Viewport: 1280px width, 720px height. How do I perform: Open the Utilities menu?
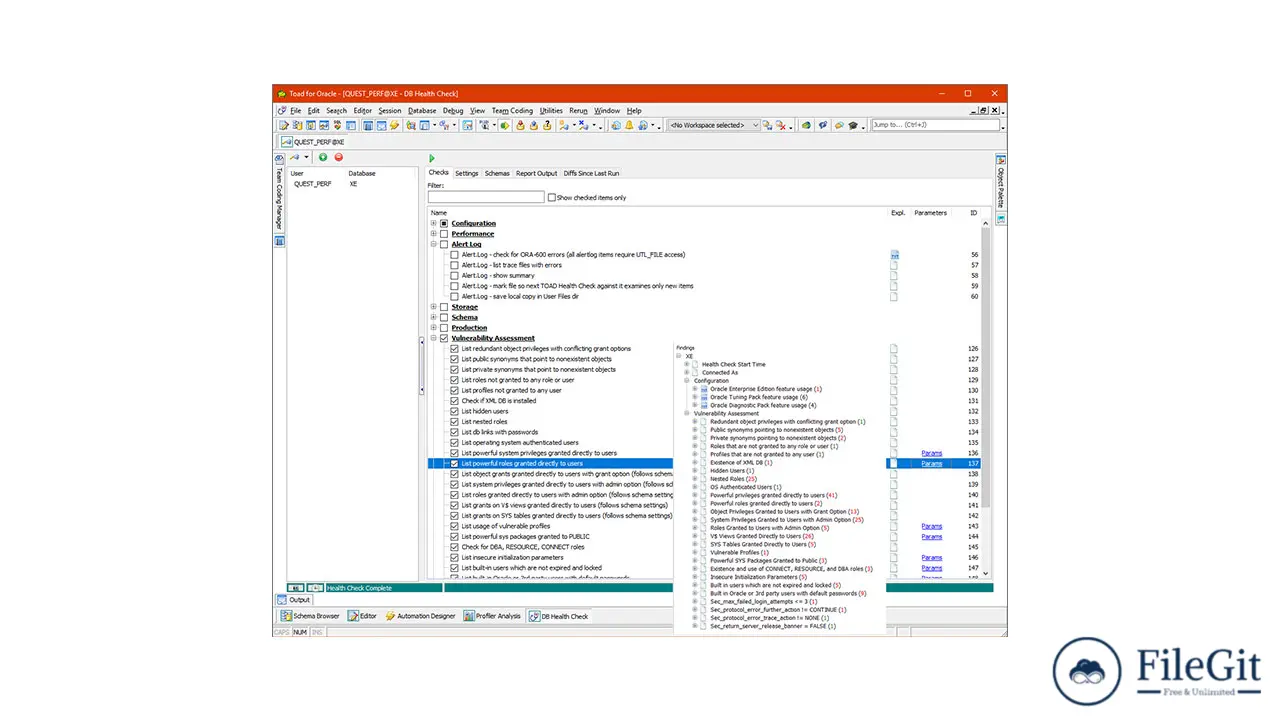[551, 110]
